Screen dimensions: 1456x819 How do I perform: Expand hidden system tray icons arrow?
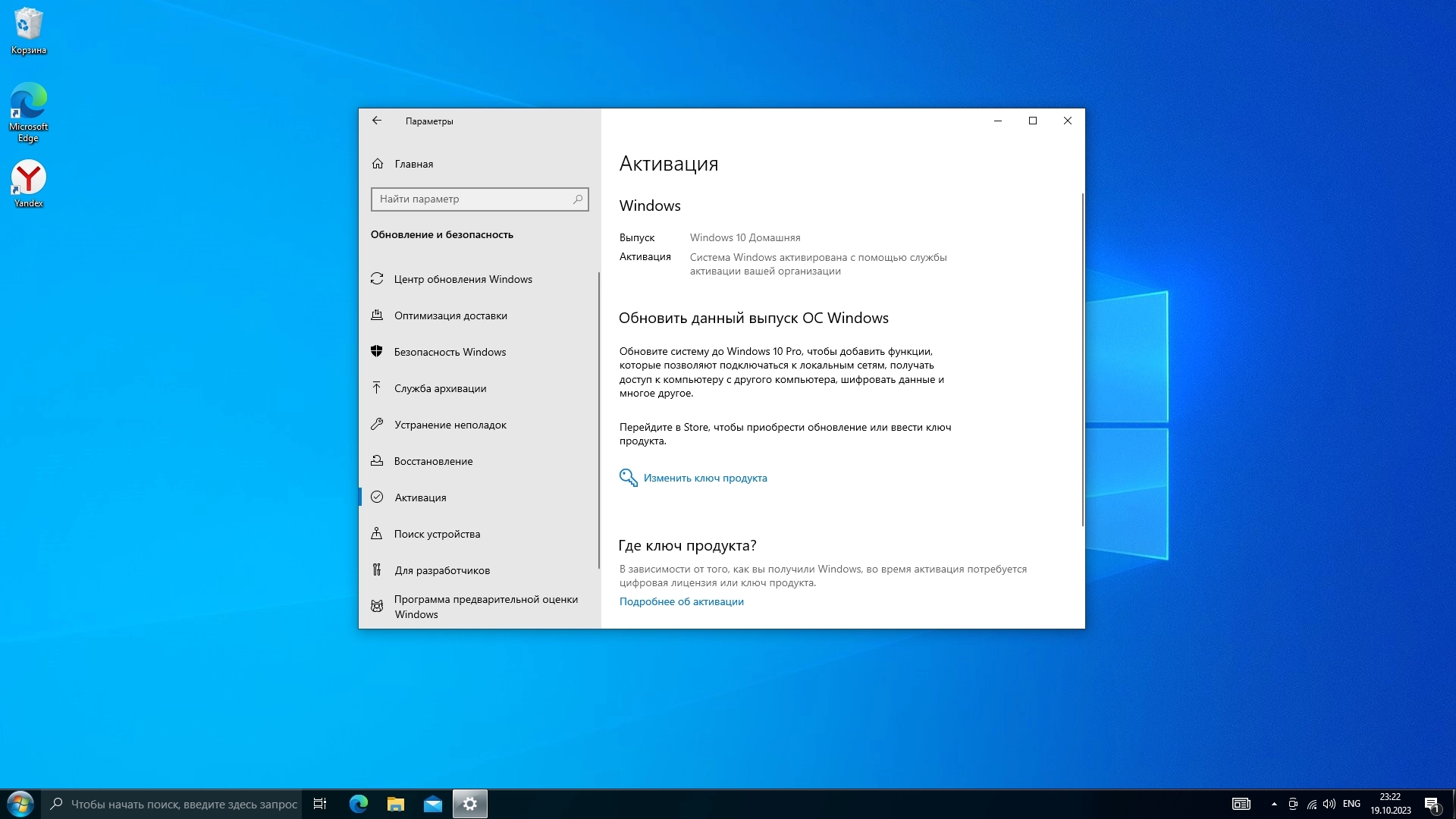pos(1274,804)
